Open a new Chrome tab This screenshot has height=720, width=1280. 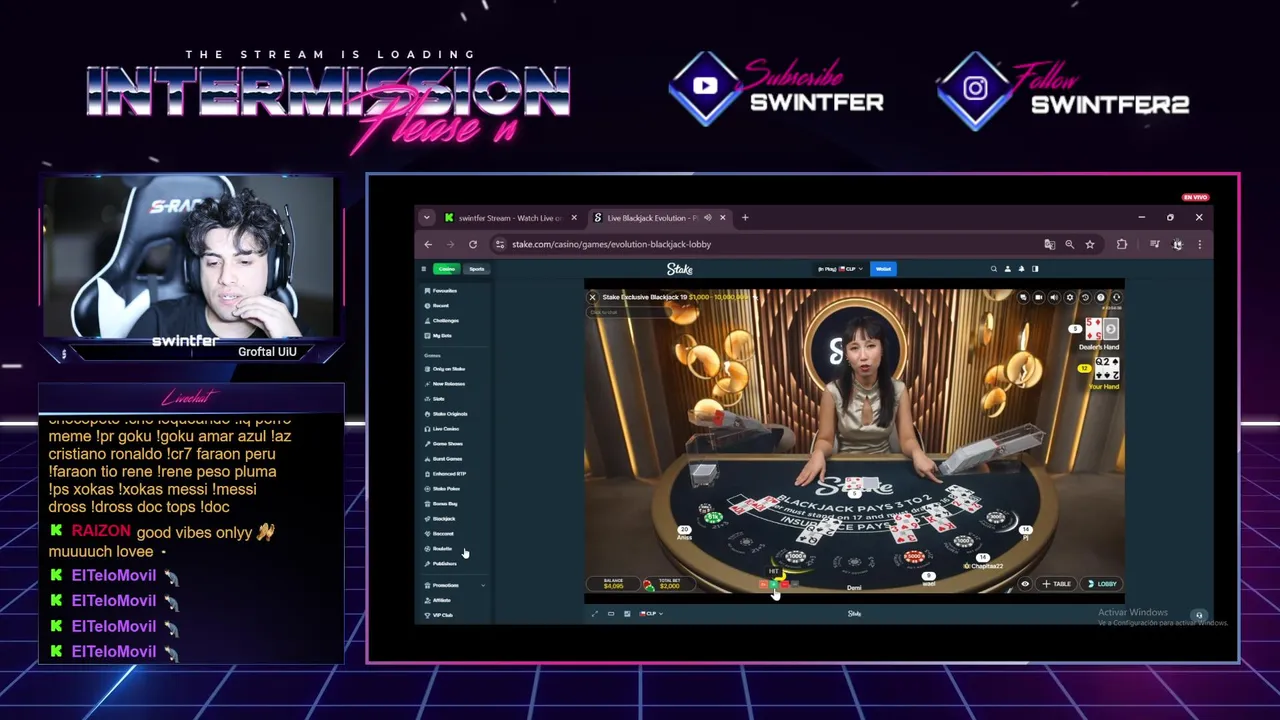[x=745, y=218]
